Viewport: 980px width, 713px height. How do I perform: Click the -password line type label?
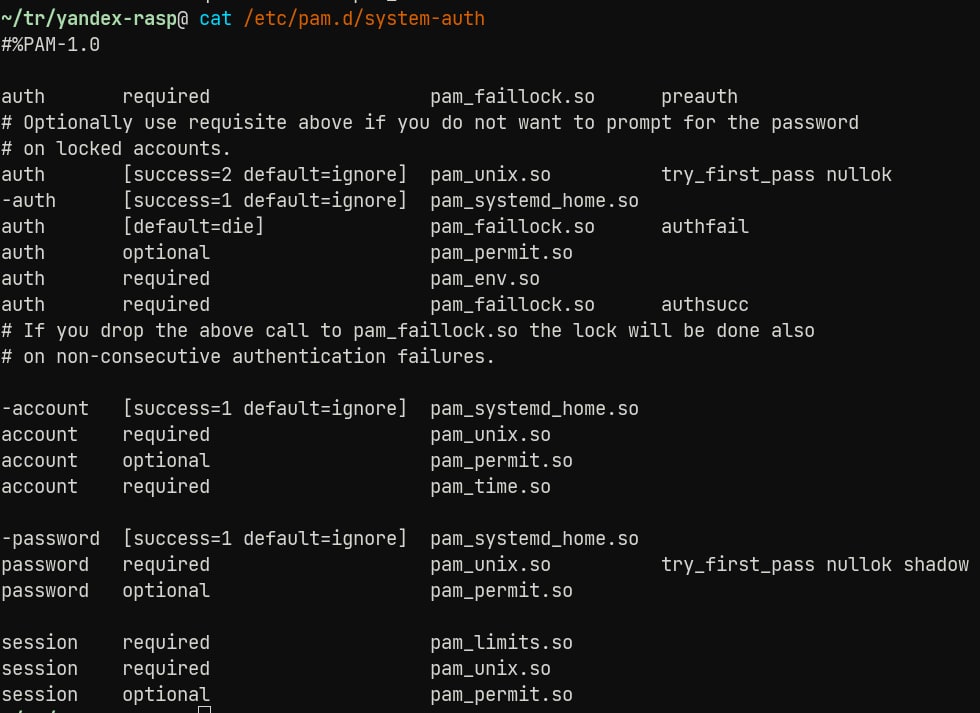point(51,539)
